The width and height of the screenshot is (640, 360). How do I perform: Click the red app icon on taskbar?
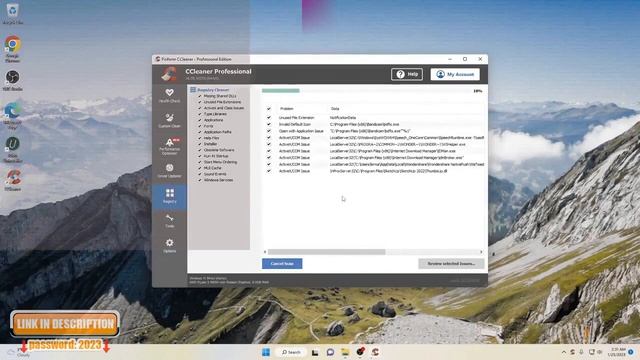coord(360,352)
